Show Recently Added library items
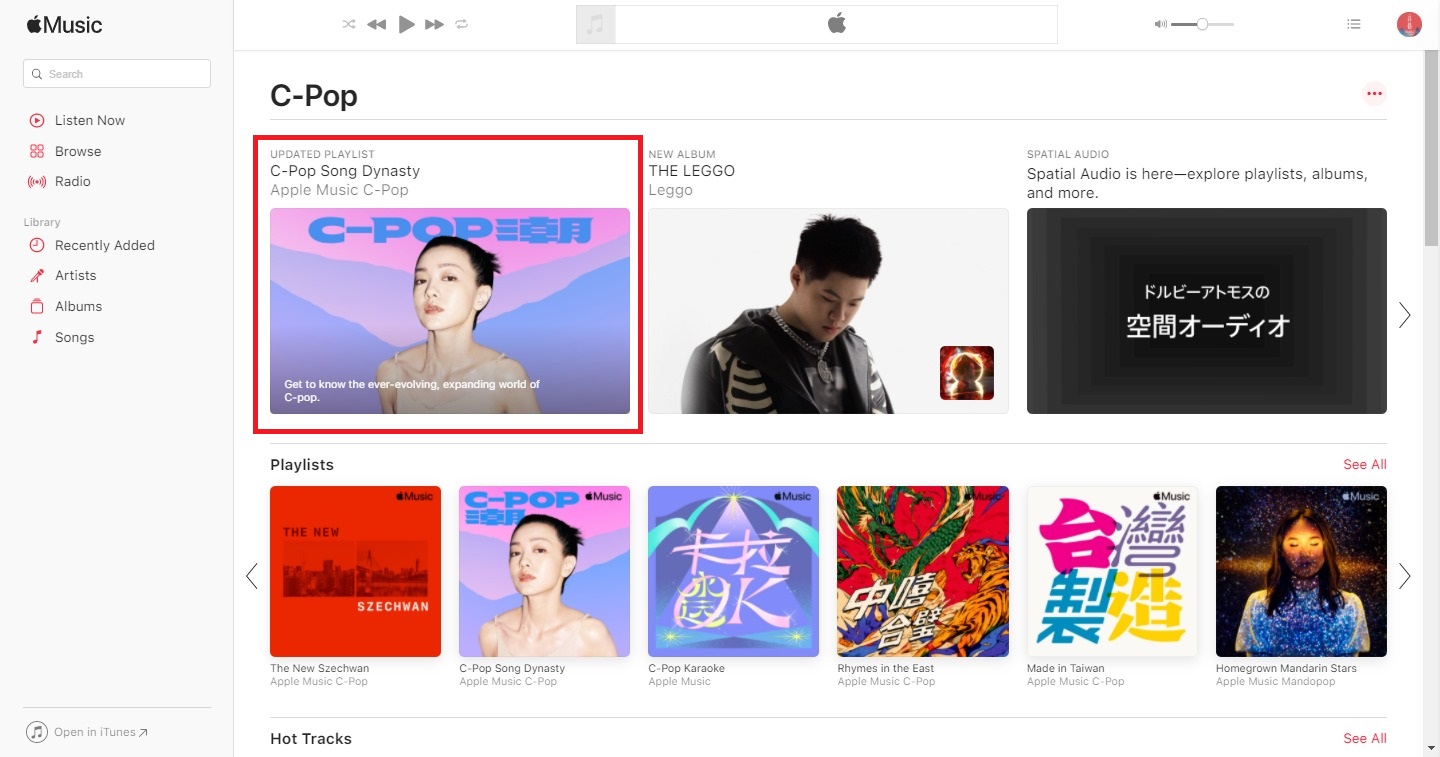1440x757 pixels. pos(104,245)
